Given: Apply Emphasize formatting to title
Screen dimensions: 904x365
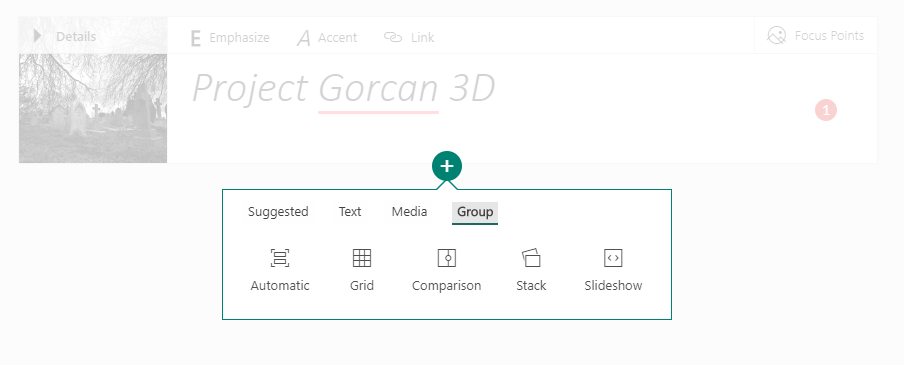Looking at the screenshot, I should click(x=229, y=38).
